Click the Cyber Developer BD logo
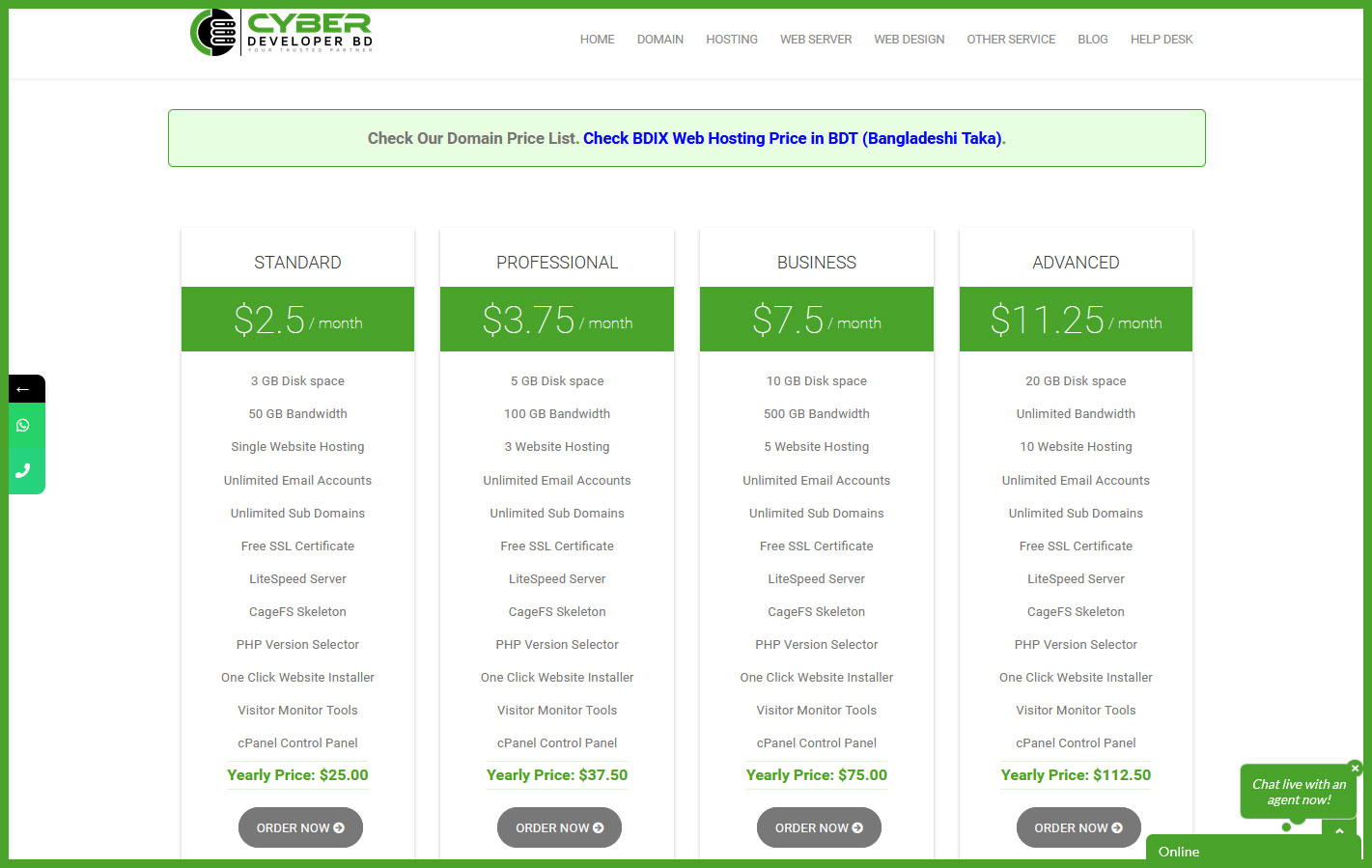1372x868 pixels. click(x=281, y=33)
